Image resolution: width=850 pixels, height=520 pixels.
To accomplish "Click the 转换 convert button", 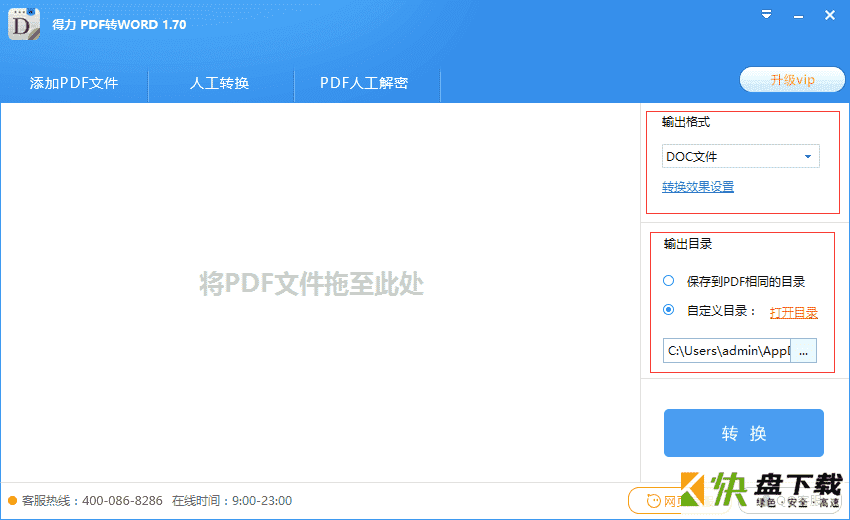I will [744, 433].
